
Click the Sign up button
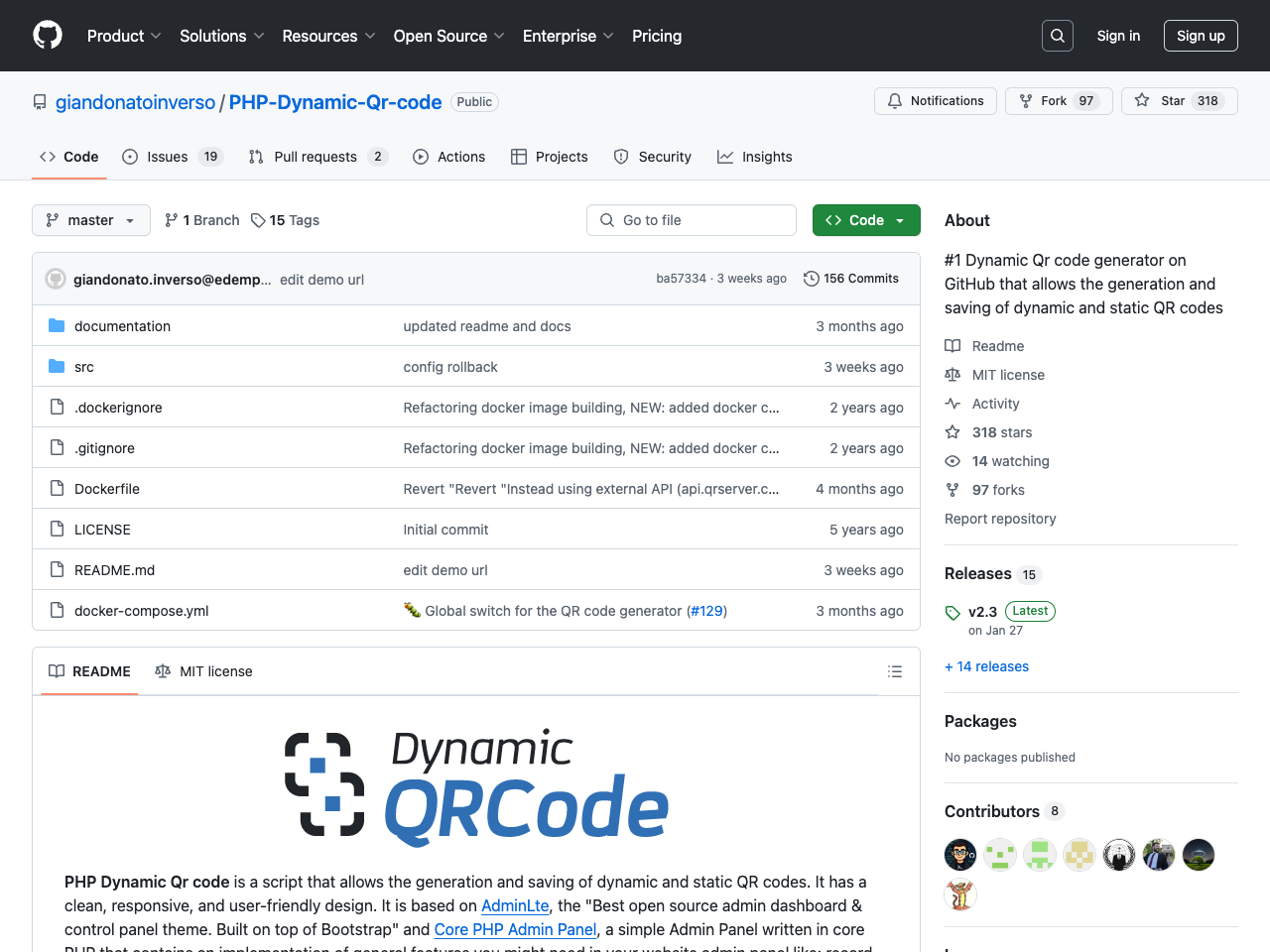point(1201,36)
